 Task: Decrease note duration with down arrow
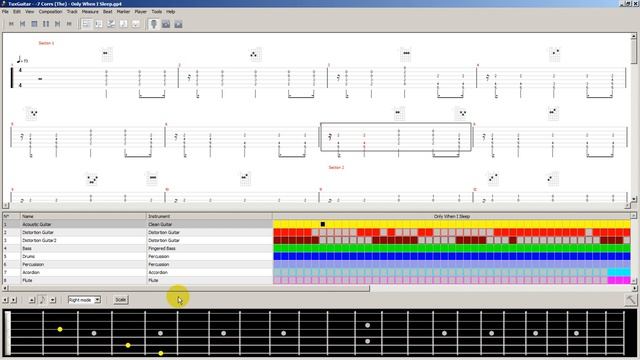click(53, 300)
